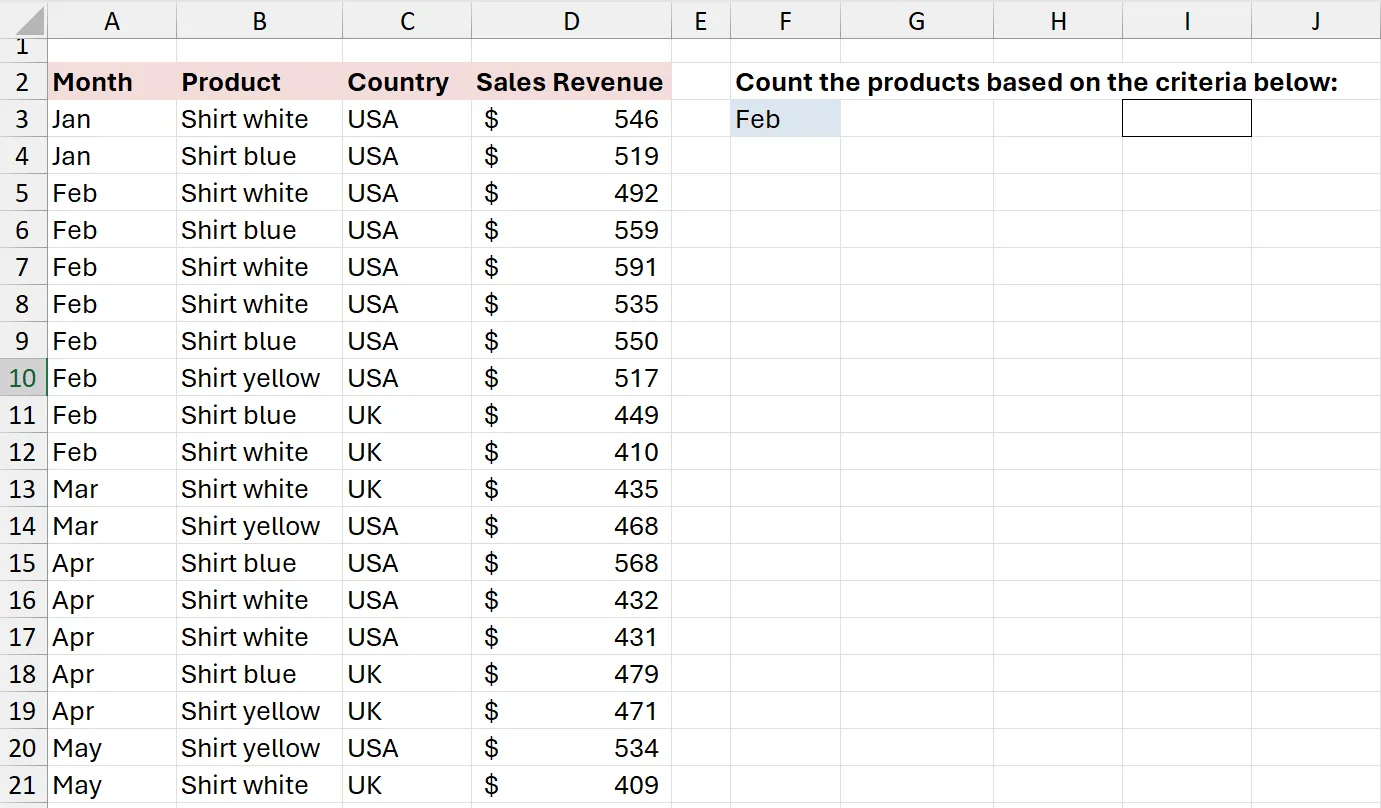1381x808 pixels.
Task: Select row 2 header
Action: (x=23, y=82)
